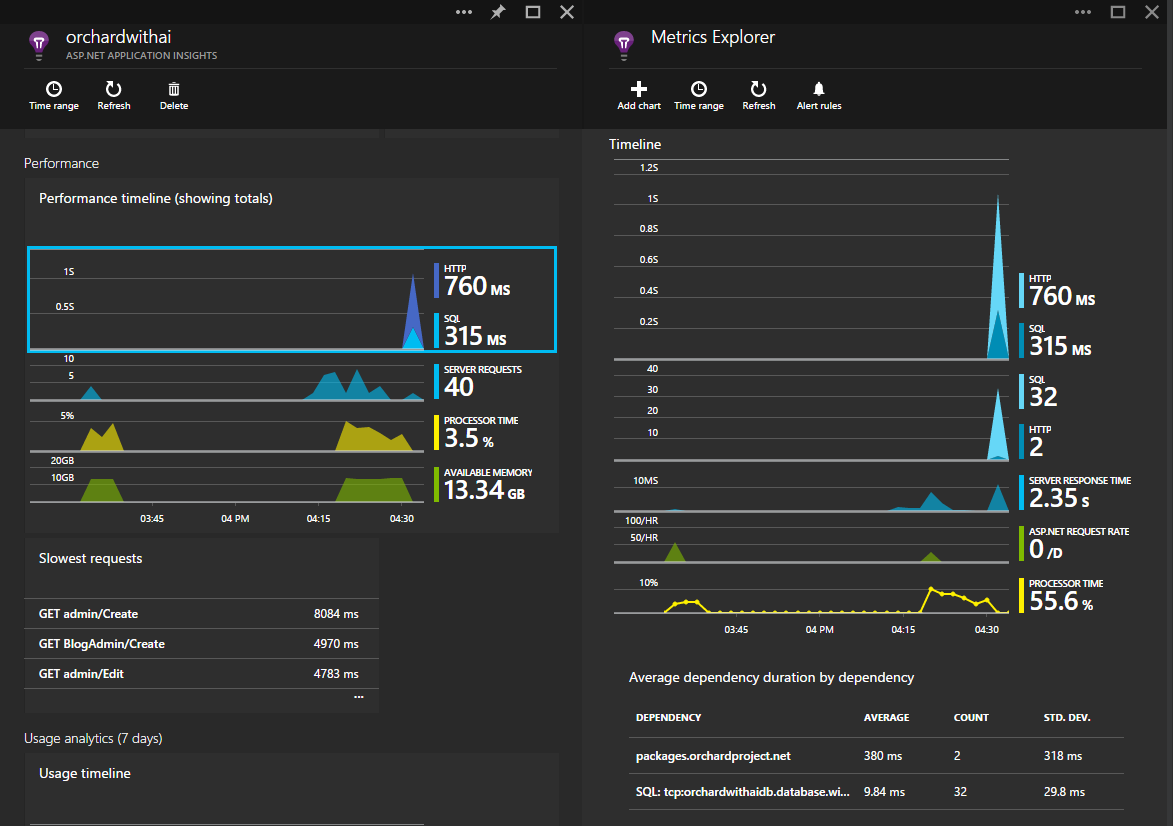The image size is (1173, 826).
Task: Click the Metrics Explorer lightbulb icon
Action: tap(624, 44)
